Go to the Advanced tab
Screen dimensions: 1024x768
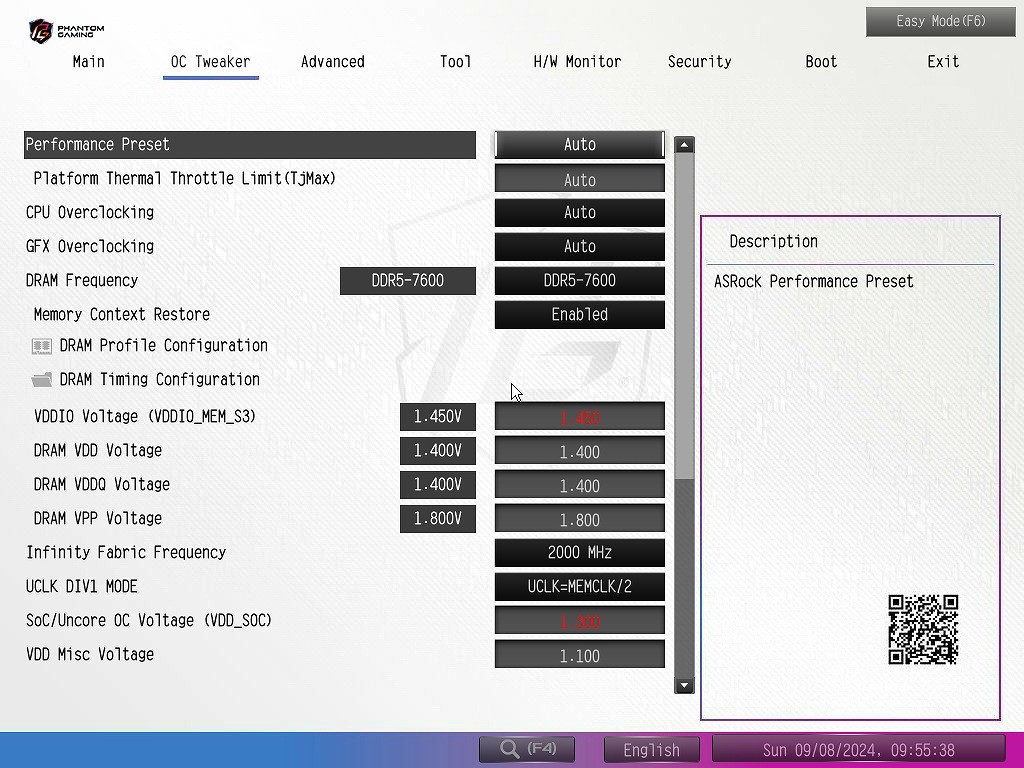point(332,62)
